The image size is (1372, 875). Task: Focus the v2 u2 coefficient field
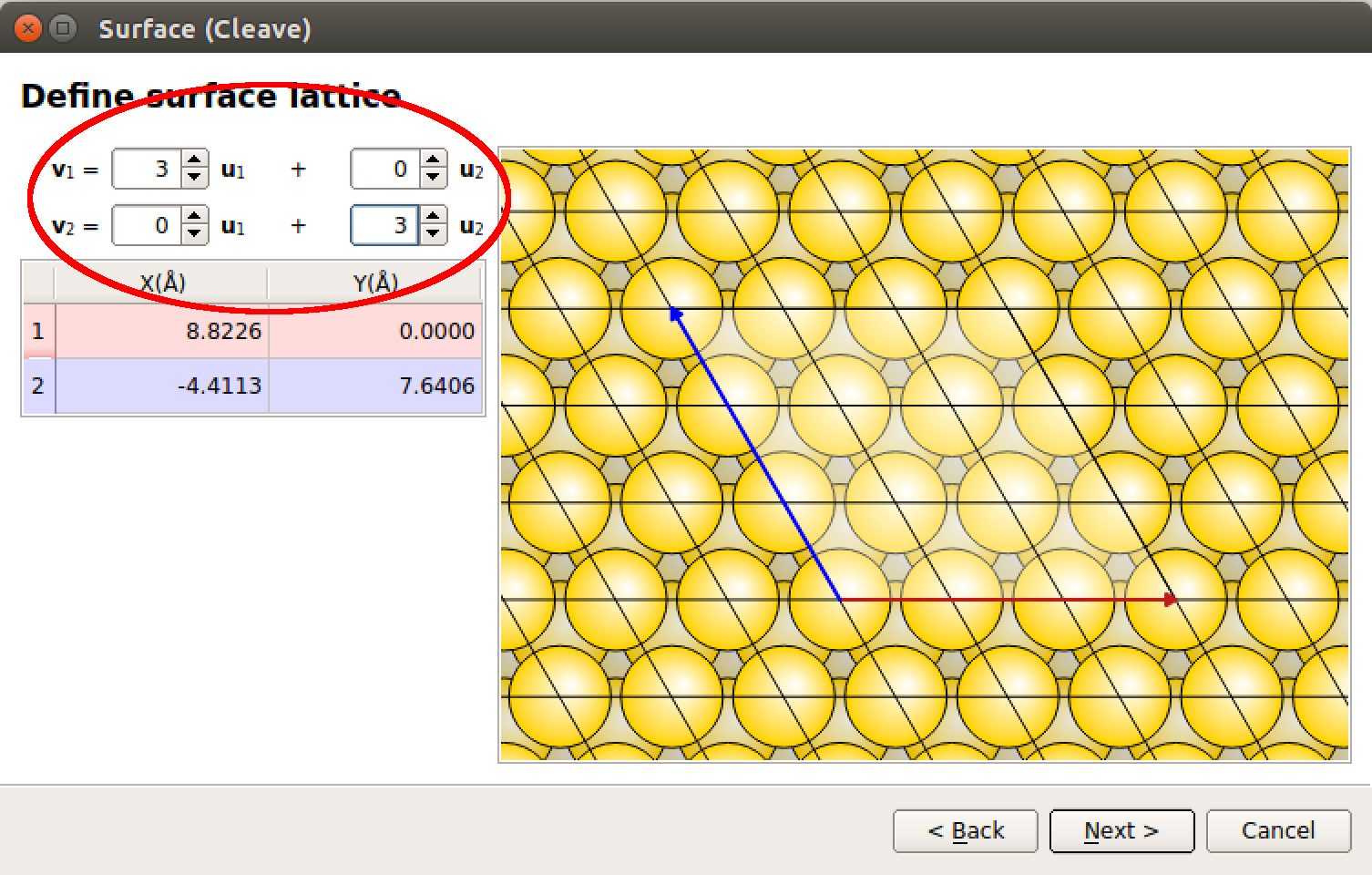(385, 226)
